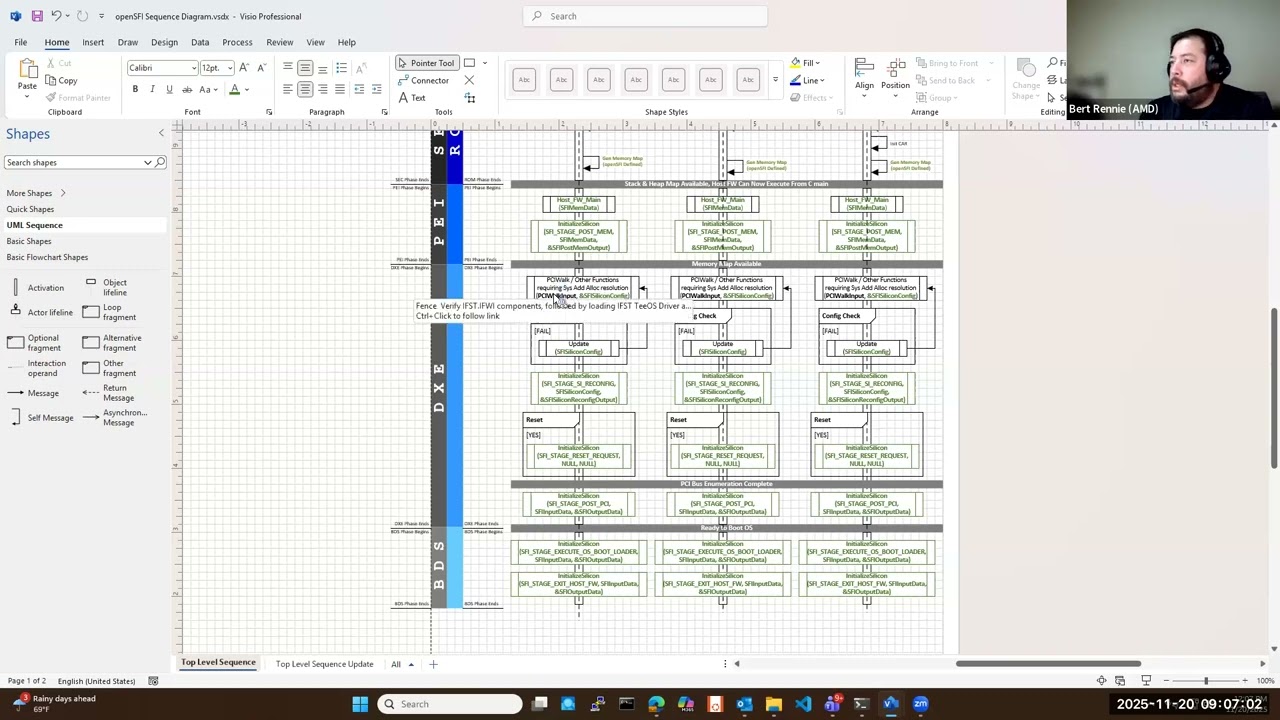The height and width of the screenshot is (720, 1280).
Task: Decrease font size with the small A icon
Action: point(261,68)
